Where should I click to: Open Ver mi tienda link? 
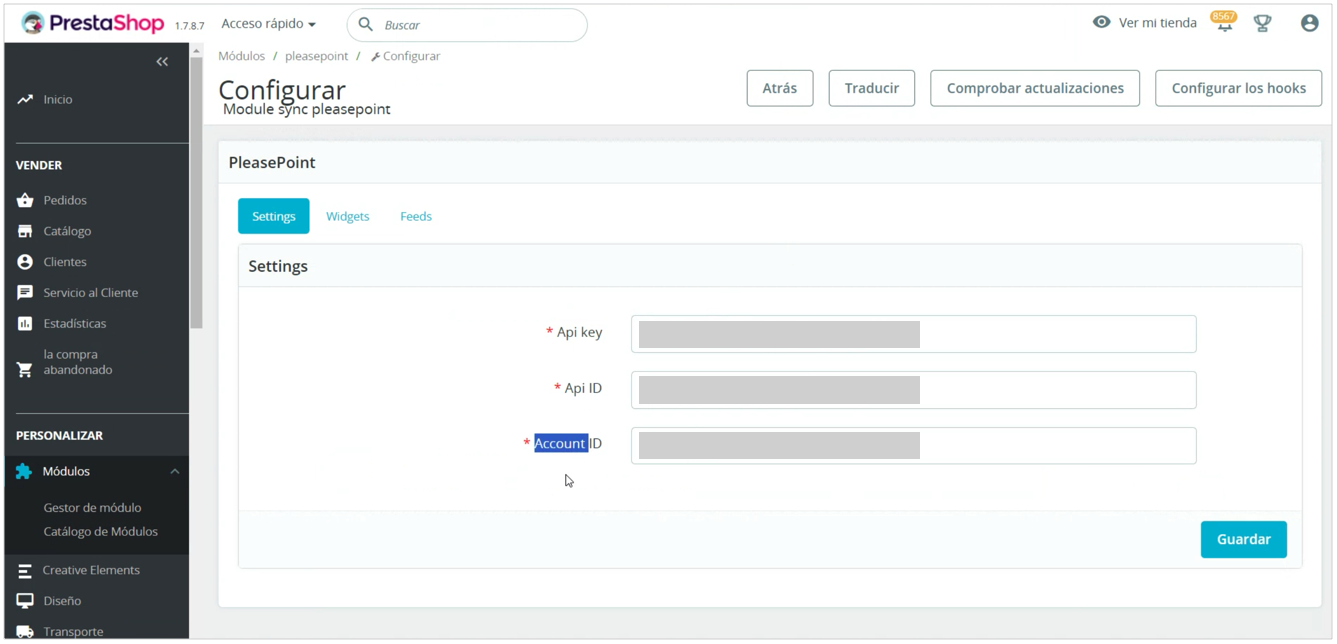click(x=1145, y=23)
